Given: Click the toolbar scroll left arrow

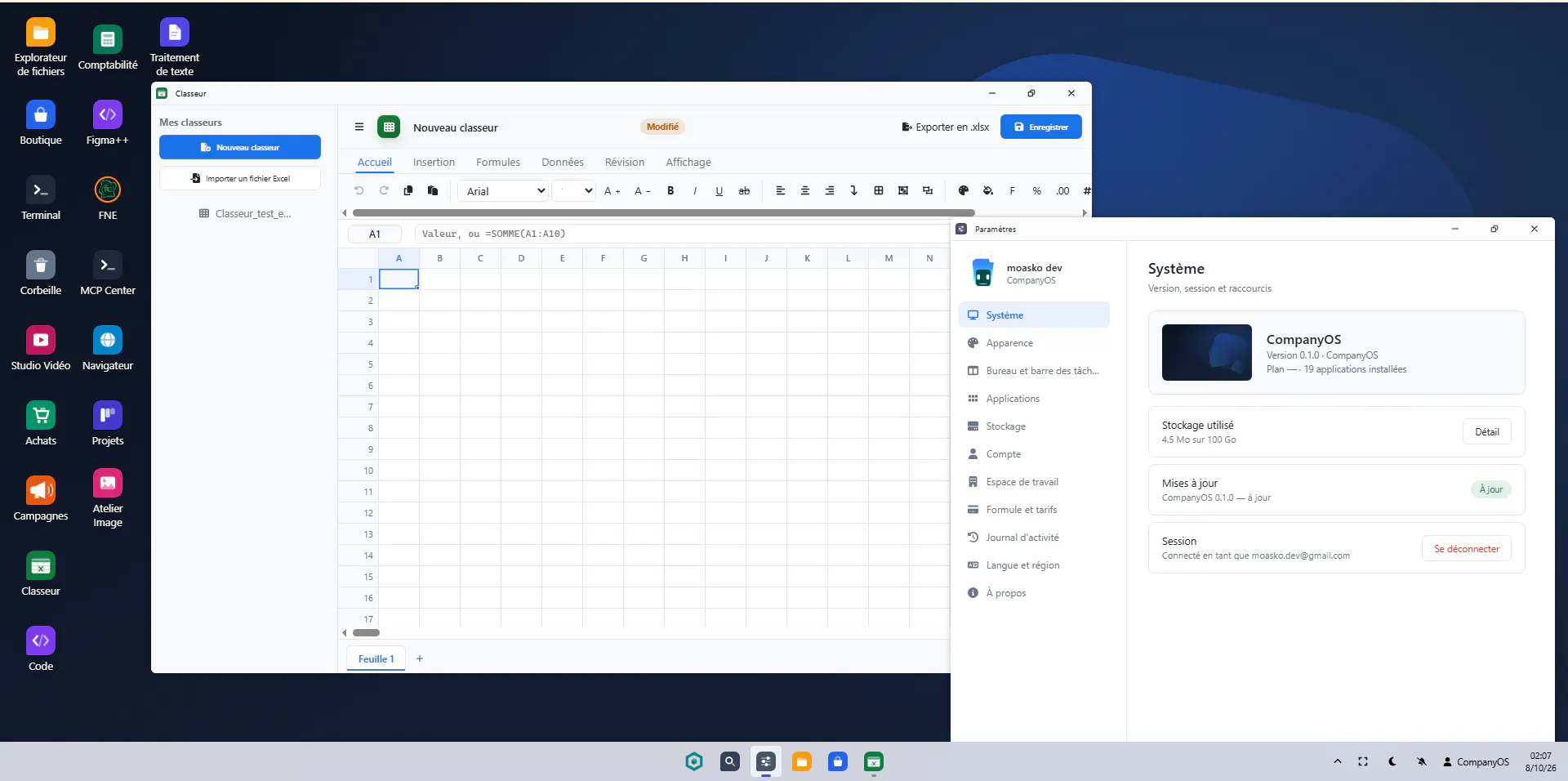Looking at the screenshot, I should coord(345,212).
